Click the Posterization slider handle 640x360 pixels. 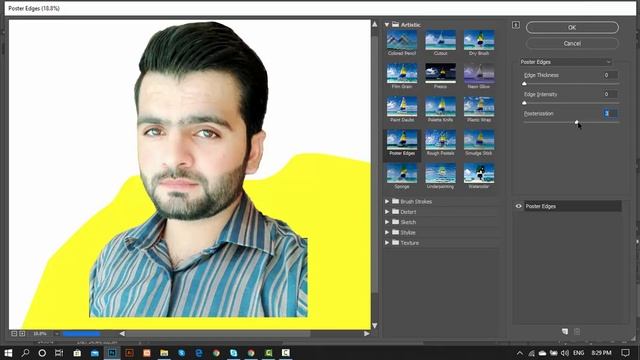pyautogui.click(x=576, y=122)
